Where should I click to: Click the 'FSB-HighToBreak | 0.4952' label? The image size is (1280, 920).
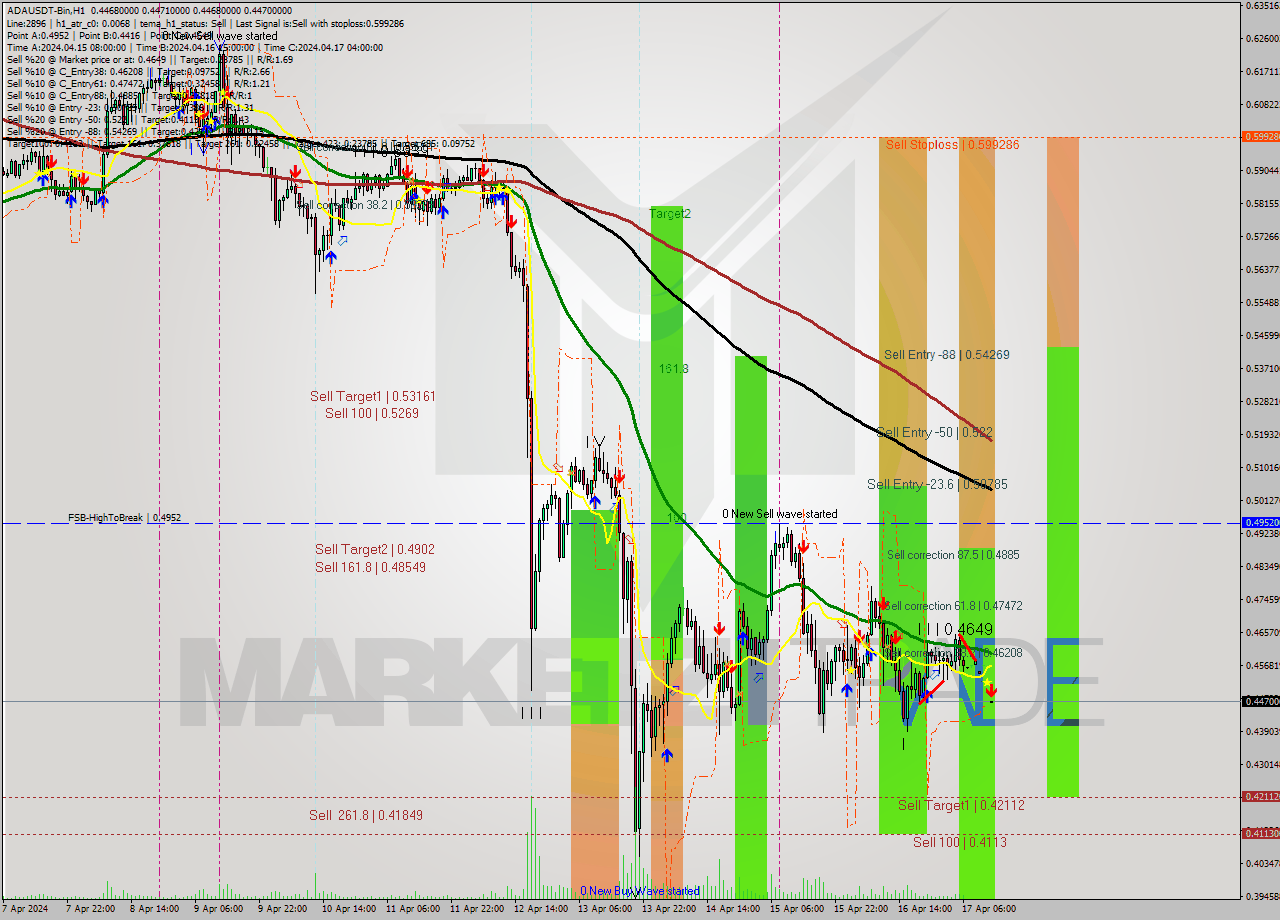coord(124,518)
